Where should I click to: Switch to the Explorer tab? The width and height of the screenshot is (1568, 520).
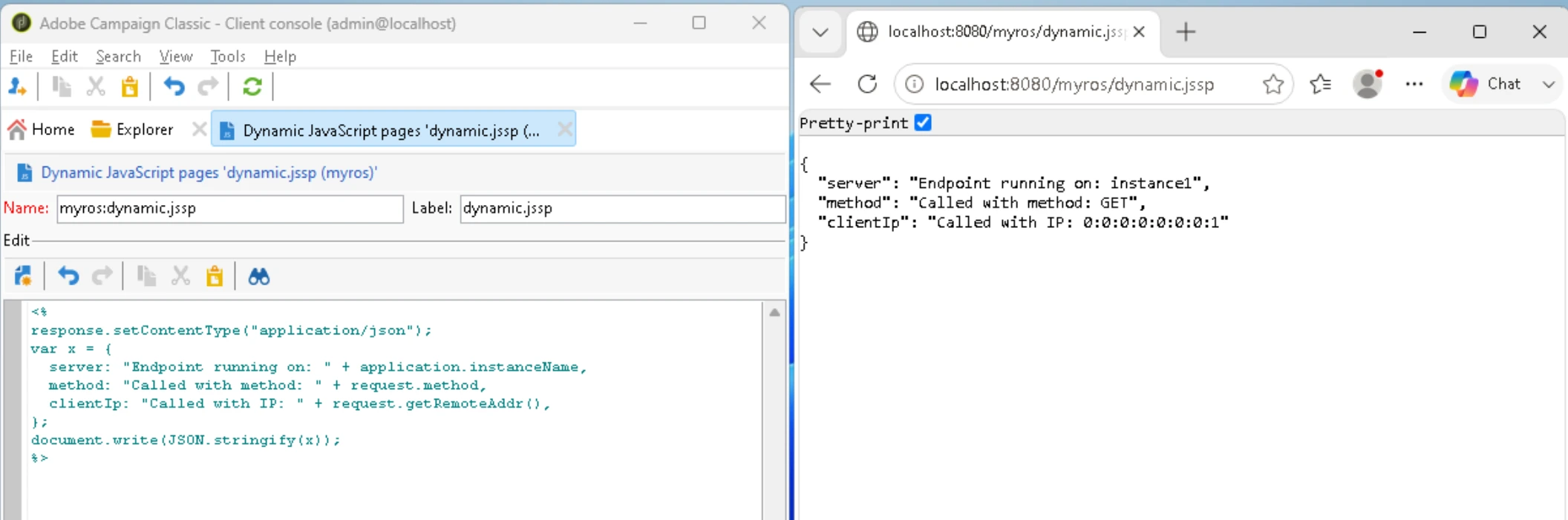(x=132, y=129)
